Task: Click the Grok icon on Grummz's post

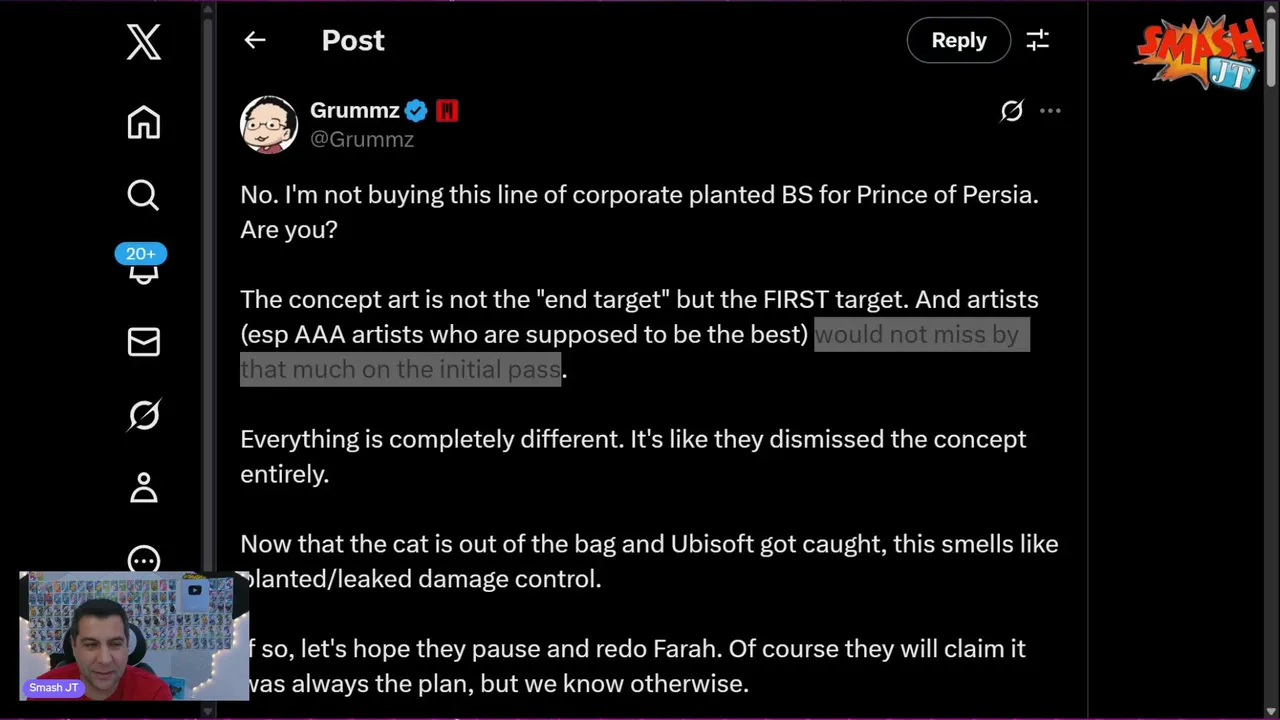Action: (x=1011, y=111)
